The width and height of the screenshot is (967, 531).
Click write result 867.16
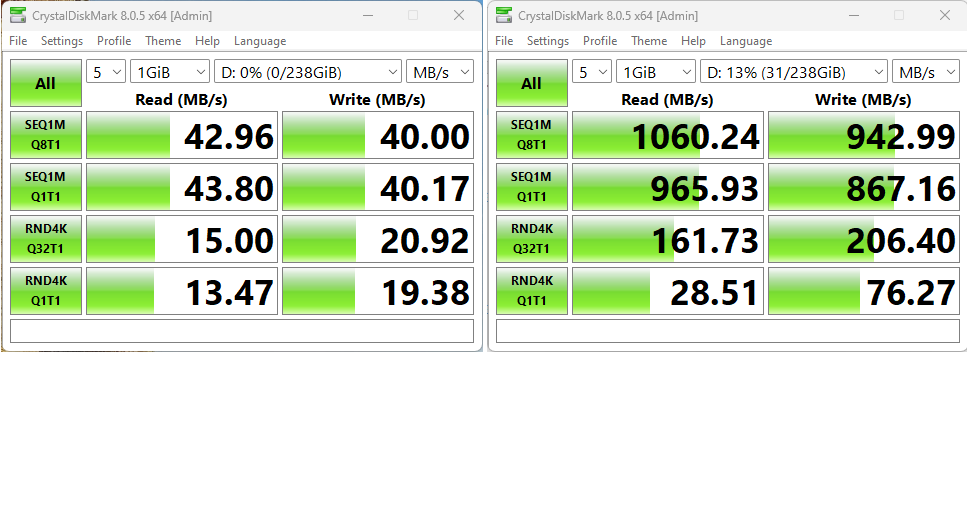click(x=864, y=187)
